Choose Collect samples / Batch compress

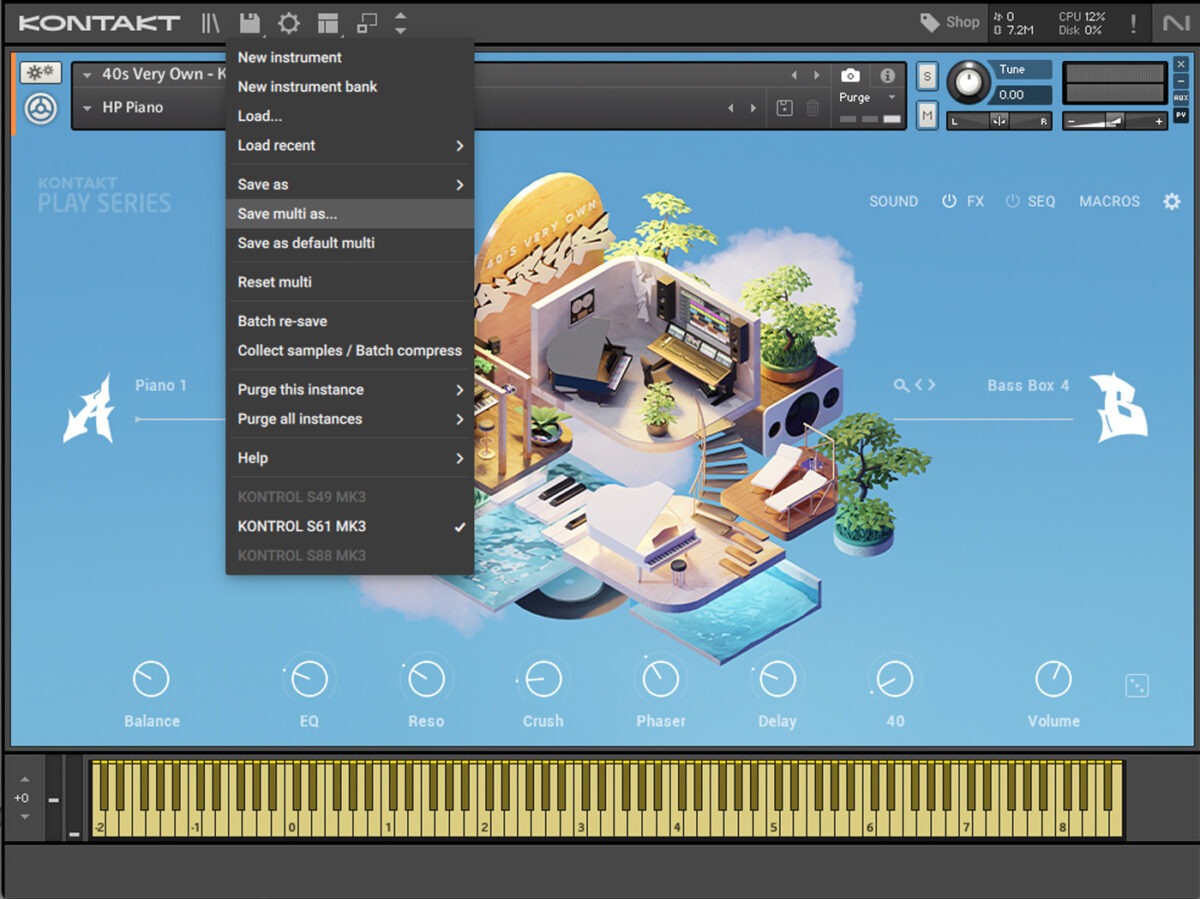[350, 350]
